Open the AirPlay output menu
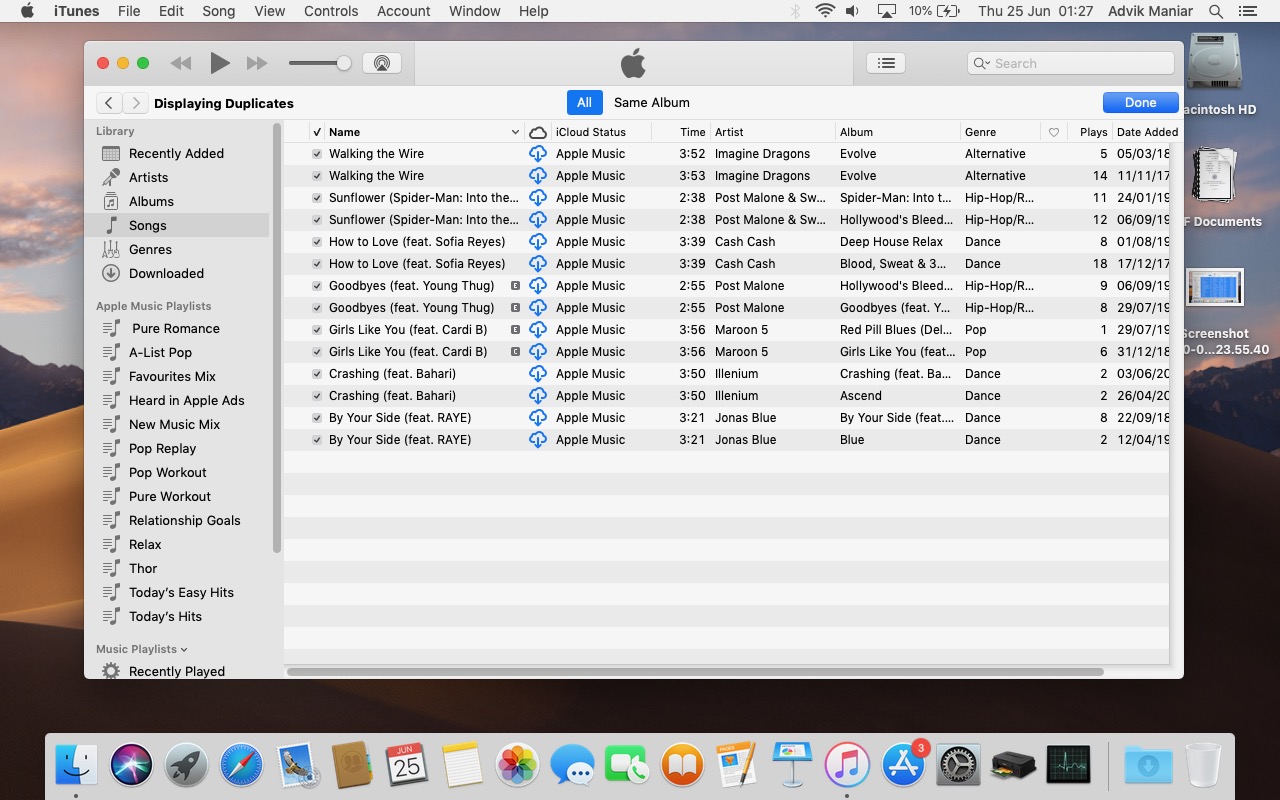The height and width of the screenshot is (800, 1280). (381, 63)
